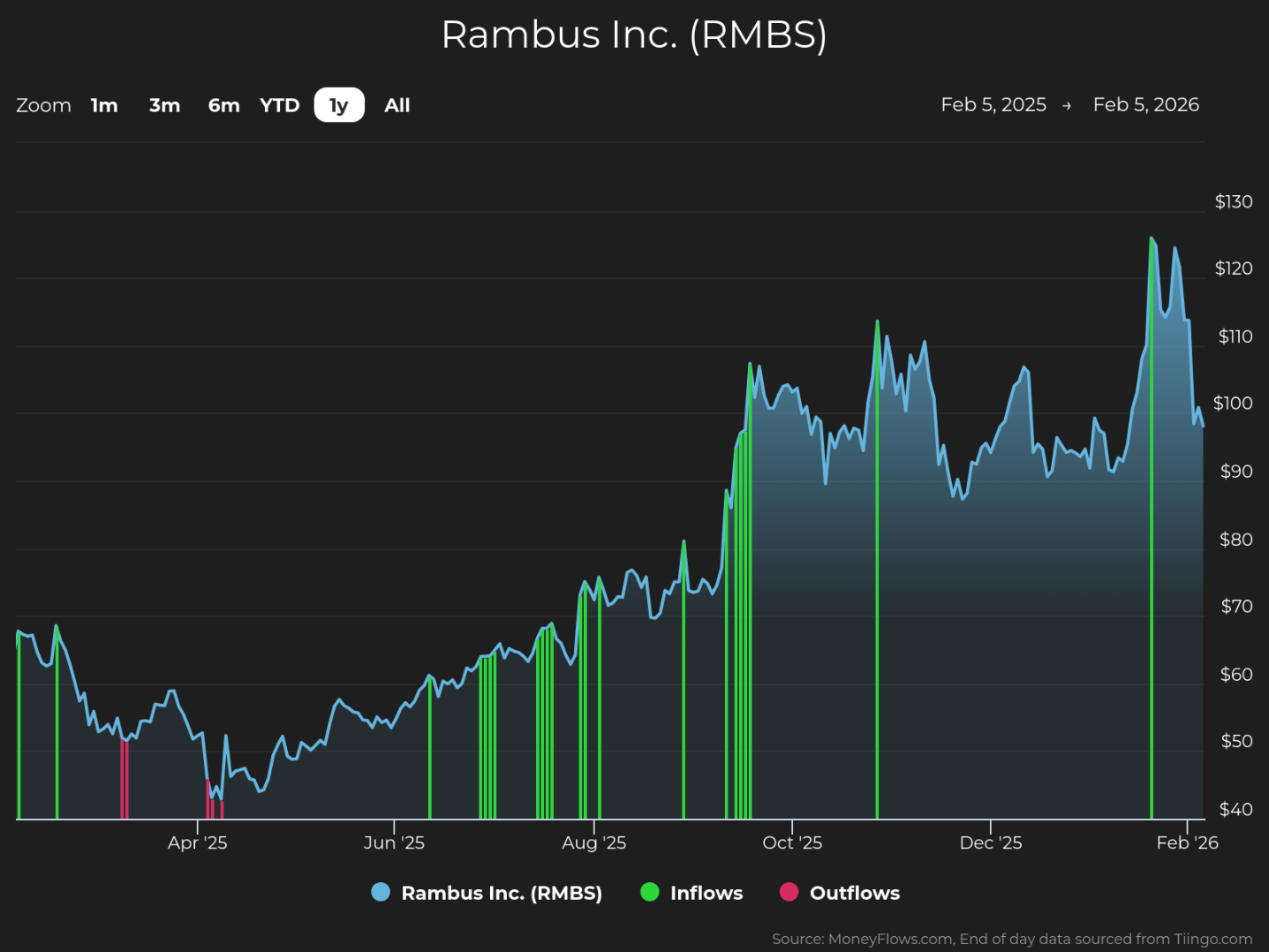Click the Zoom label text
The width and height of the screenshot is (1269, 952).
click(43, 105)
